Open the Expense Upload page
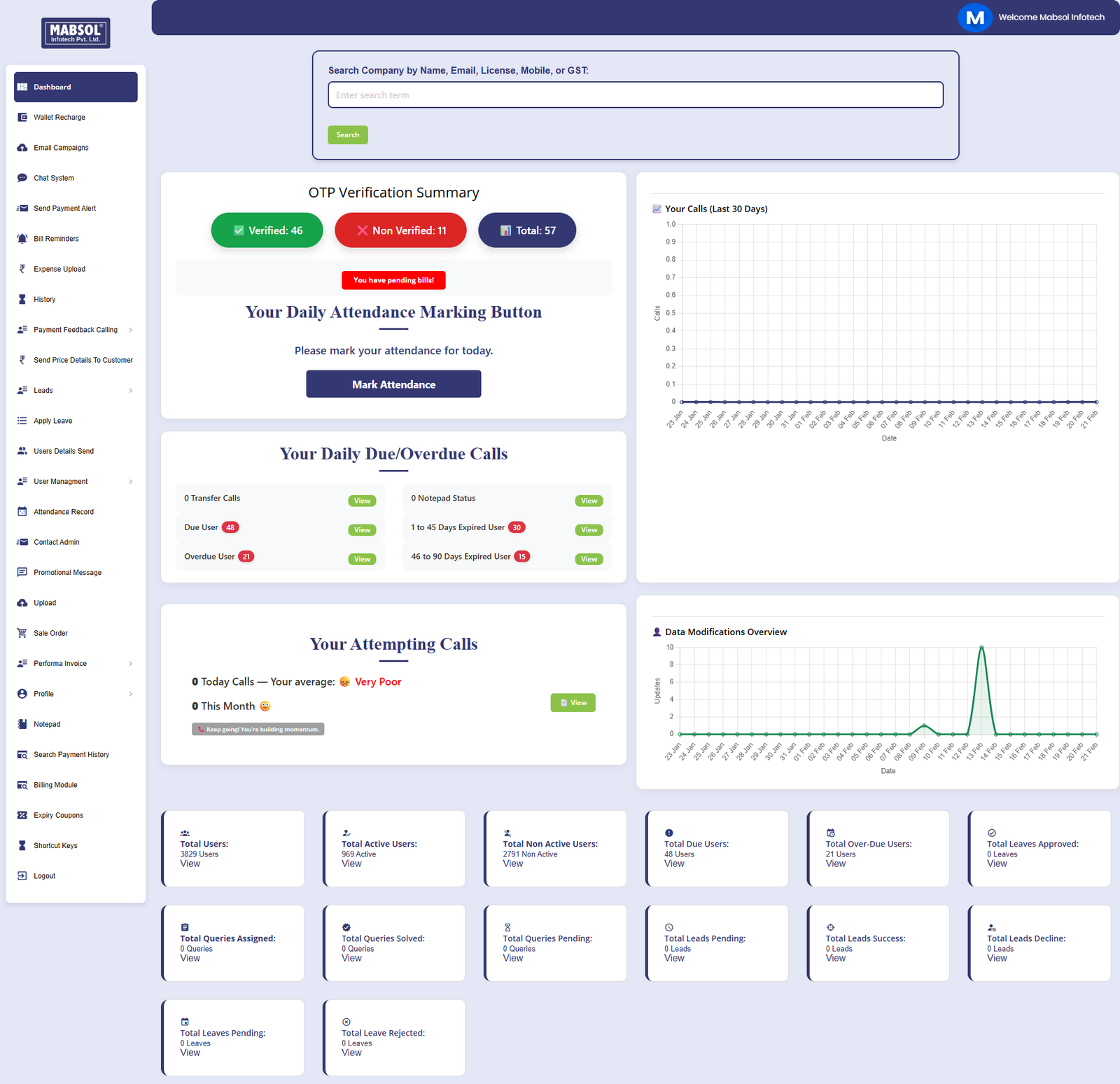 point(59,269)
